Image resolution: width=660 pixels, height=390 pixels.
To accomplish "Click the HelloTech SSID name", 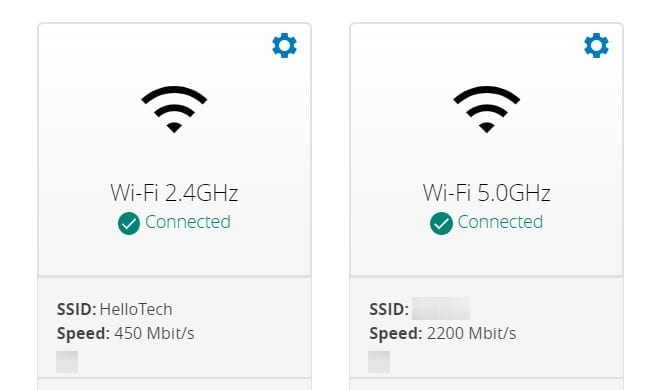I will 136,309.
